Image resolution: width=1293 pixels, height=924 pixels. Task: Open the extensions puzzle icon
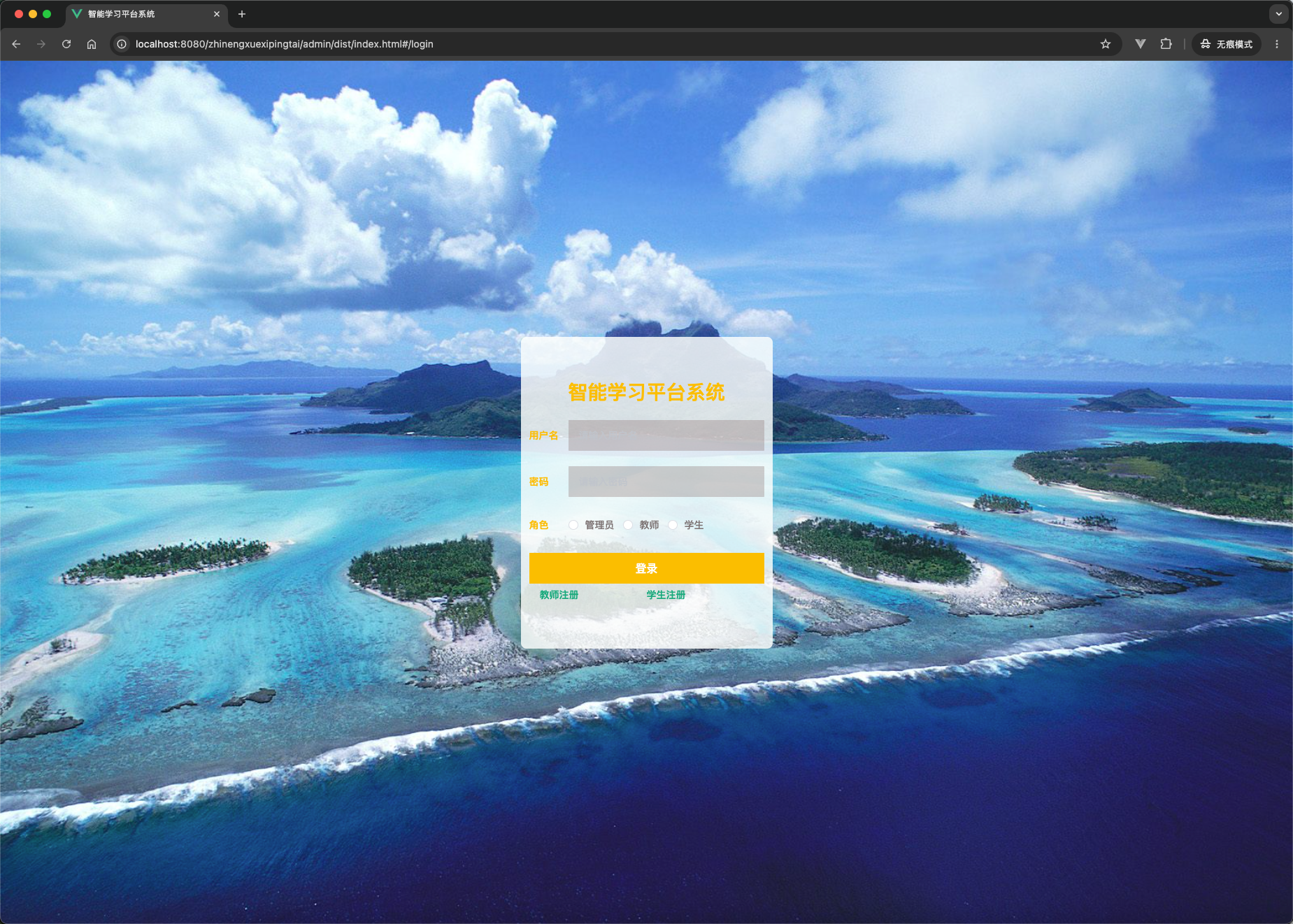[x=1166, y=44]
